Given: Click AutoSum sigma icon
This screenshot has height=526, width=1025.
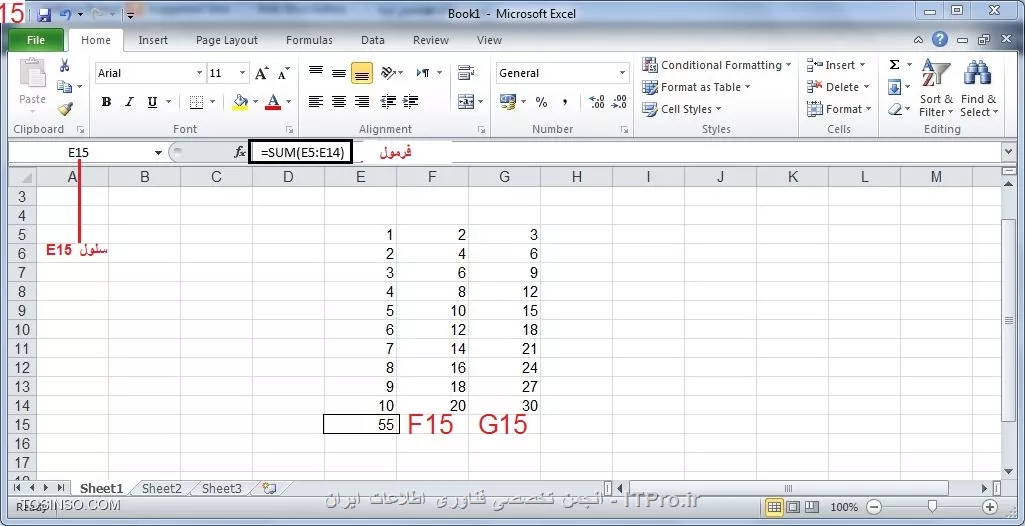Looking at the screenshot, I should click(x=894, y=65).
